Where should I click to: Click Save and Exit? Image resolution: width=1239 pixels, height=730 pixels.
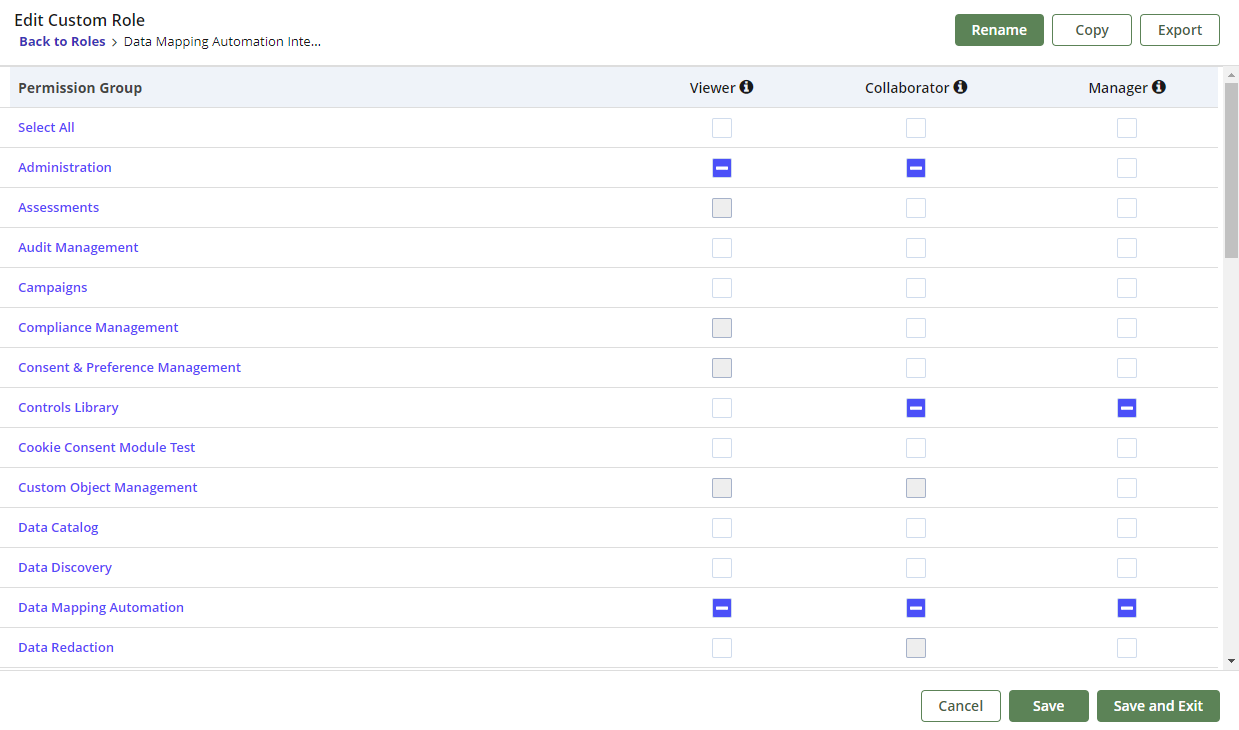point(1158,706)
